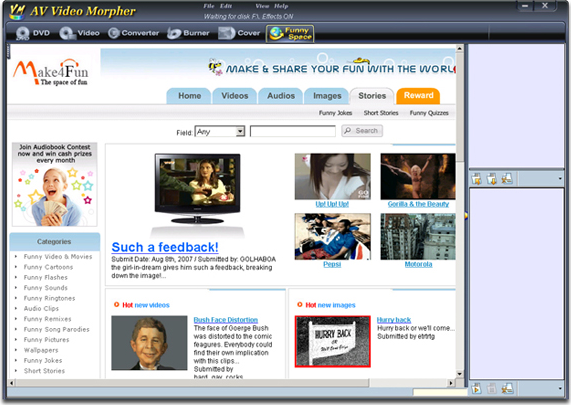Screen dimensions: 571x405
Task: Click the Pepsi video thumbnail
Action: (332, 236)
